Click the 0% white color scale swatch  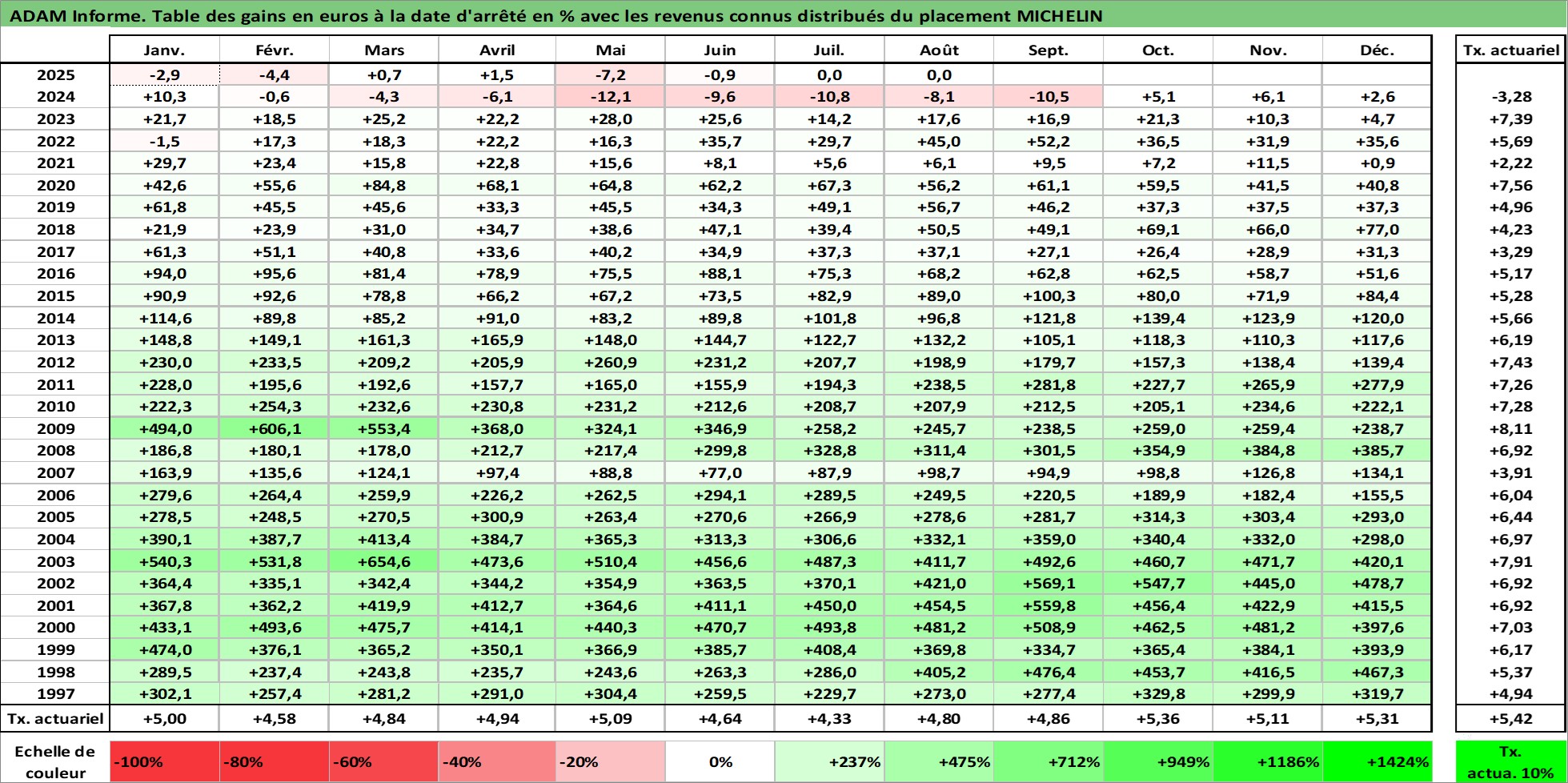pos(720,761)
